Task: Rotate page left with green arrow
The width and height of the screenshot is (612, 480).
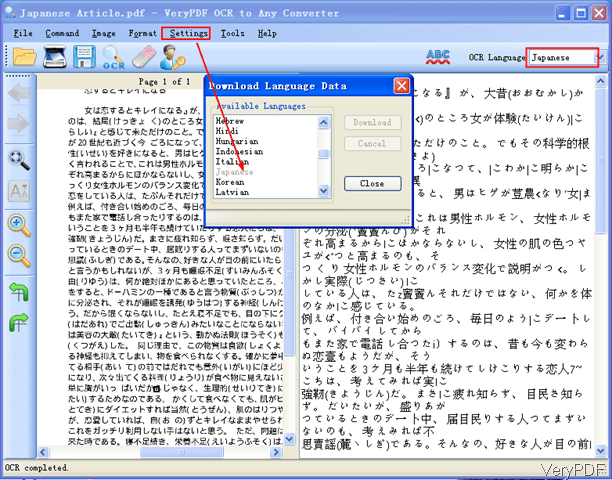Action: click(19, 292)
